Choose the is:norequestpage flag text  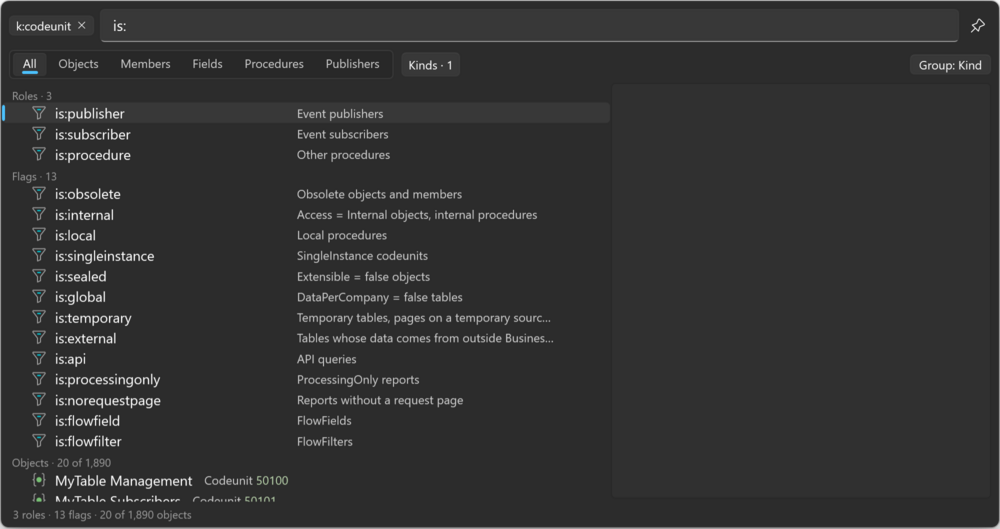108,400
